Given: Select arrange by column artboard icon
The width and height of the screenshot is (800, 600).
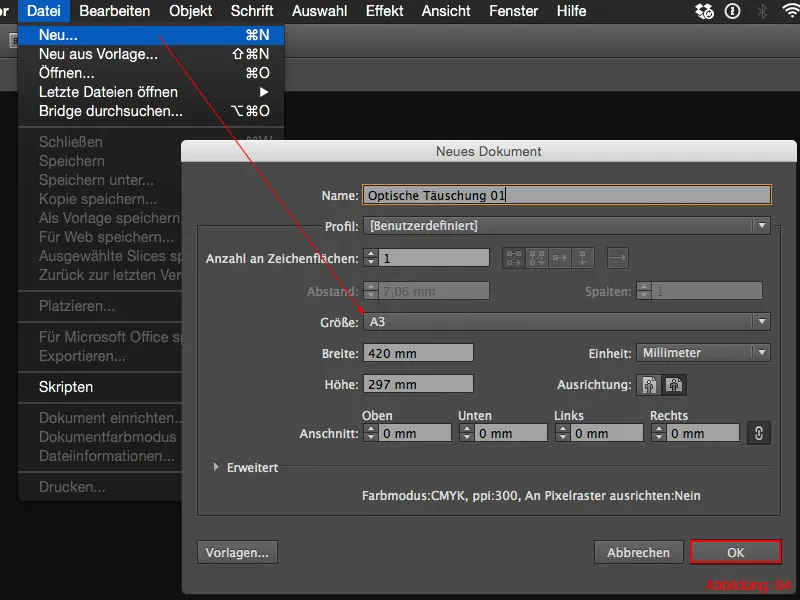Looking at the screenshot, I should click(x=583, y=258).
